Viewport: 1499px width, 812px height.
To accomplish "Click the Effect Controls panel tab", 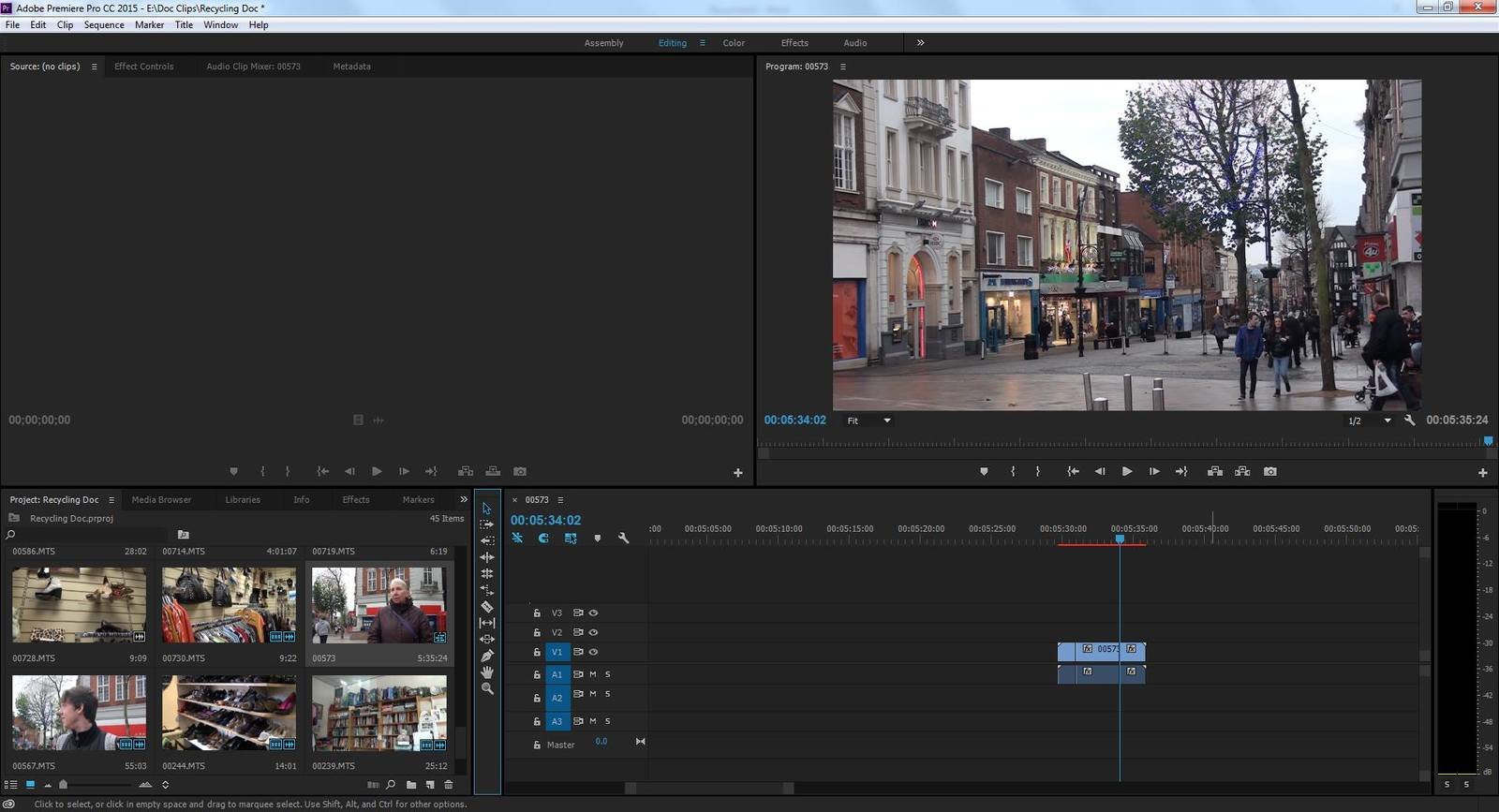I will 143,66.
